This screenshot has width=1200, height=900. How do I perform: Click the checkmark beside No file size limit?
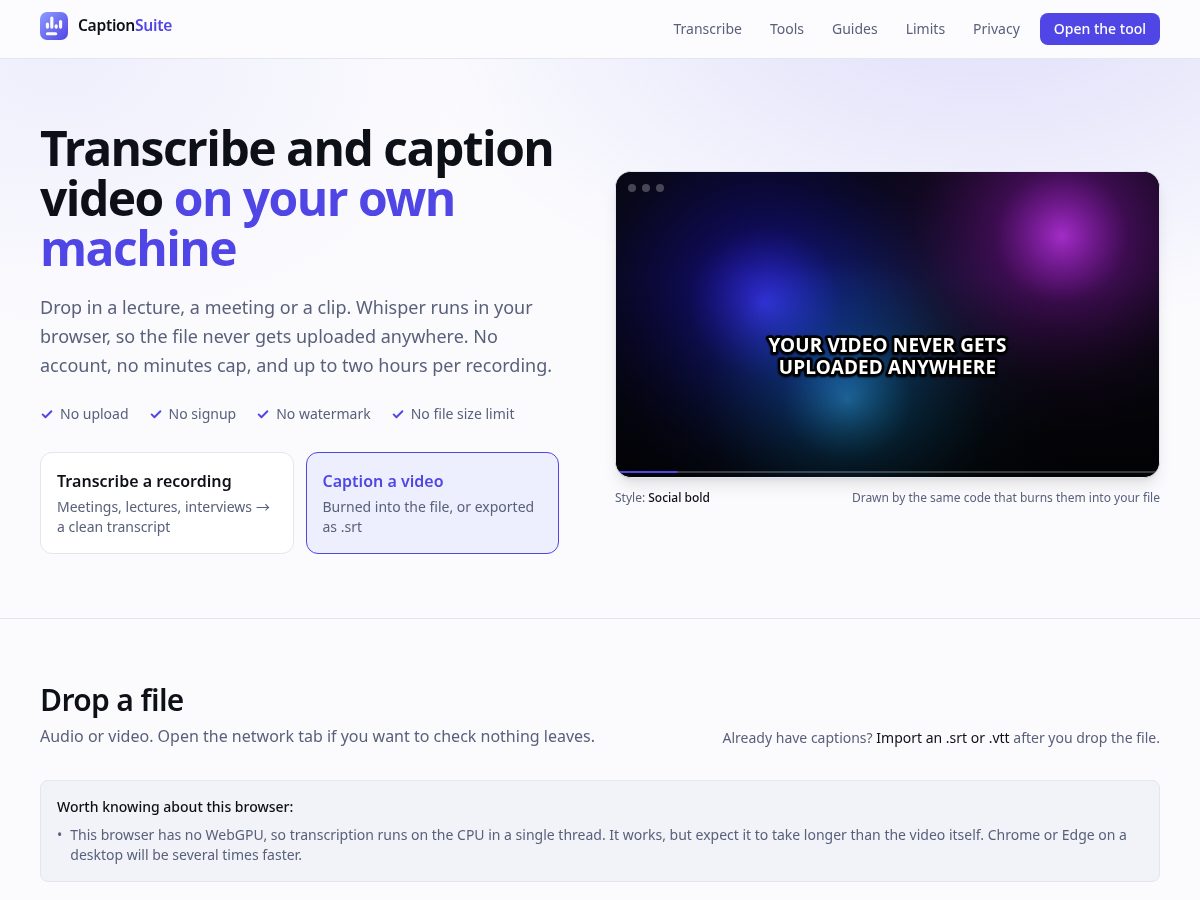(398, 414)
